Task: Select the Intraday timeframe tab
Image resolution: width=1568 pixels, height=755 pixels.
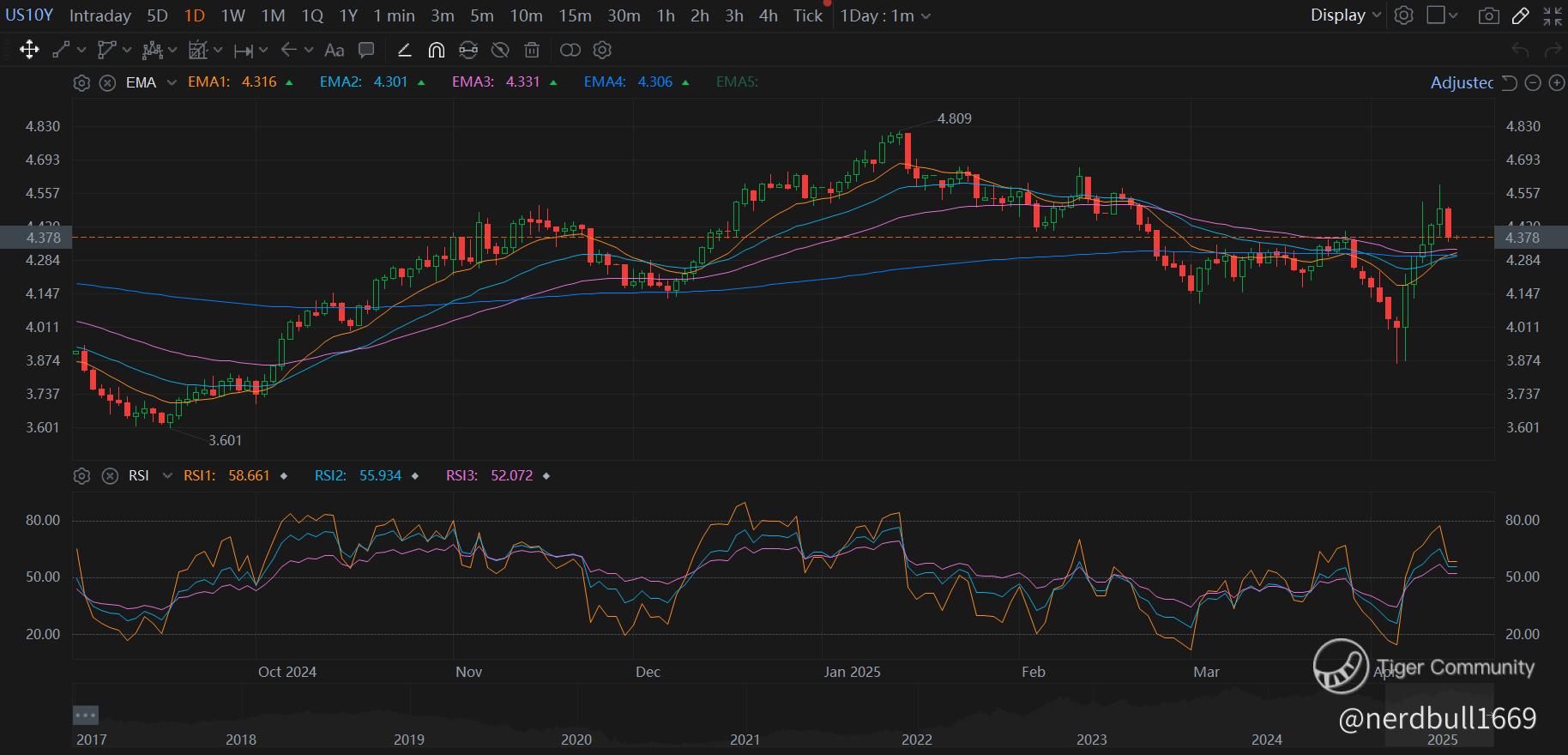Action: [x=100, y=15]
